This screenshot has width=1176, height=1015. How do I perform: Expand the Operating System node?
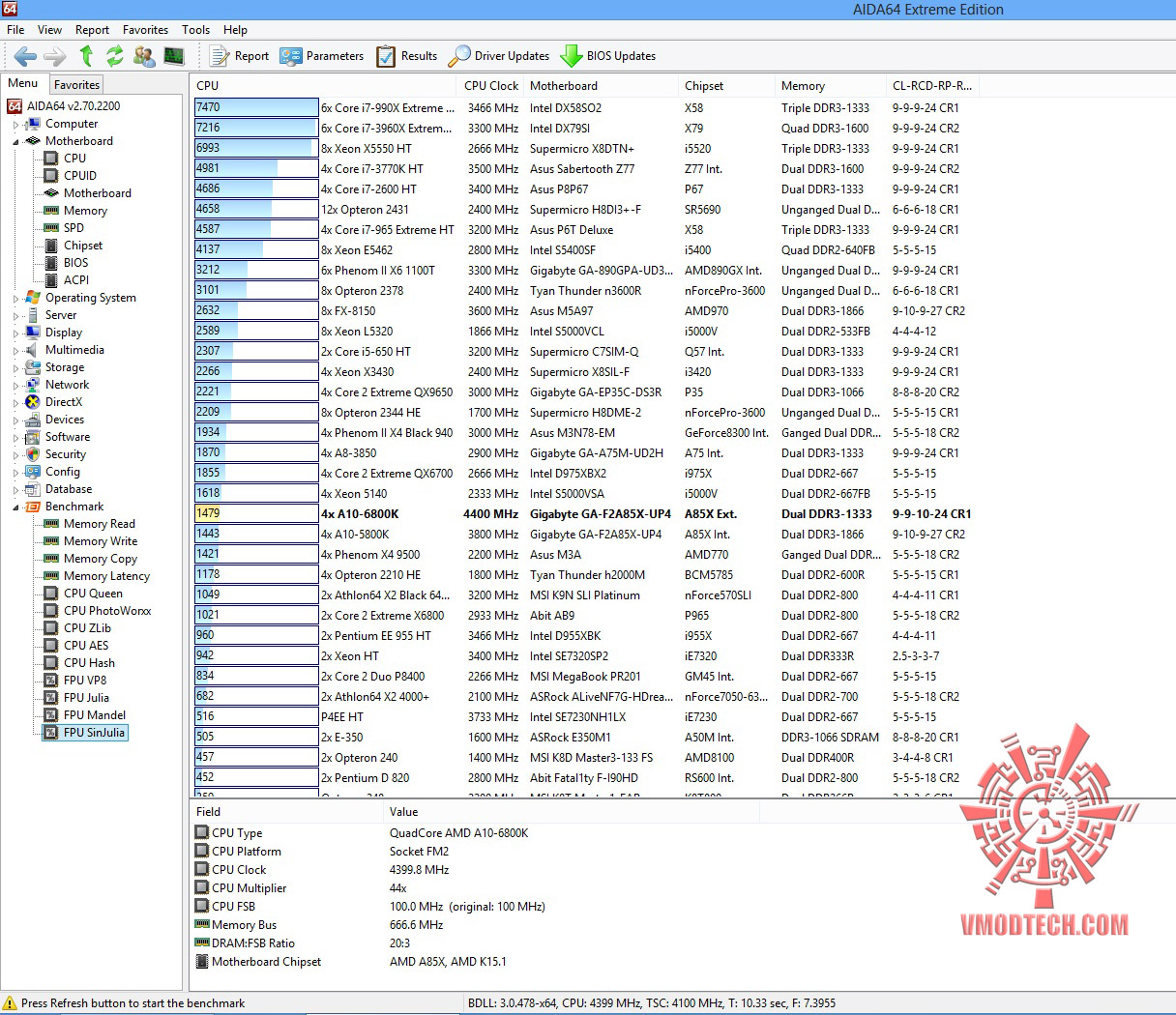click(15, 299)
